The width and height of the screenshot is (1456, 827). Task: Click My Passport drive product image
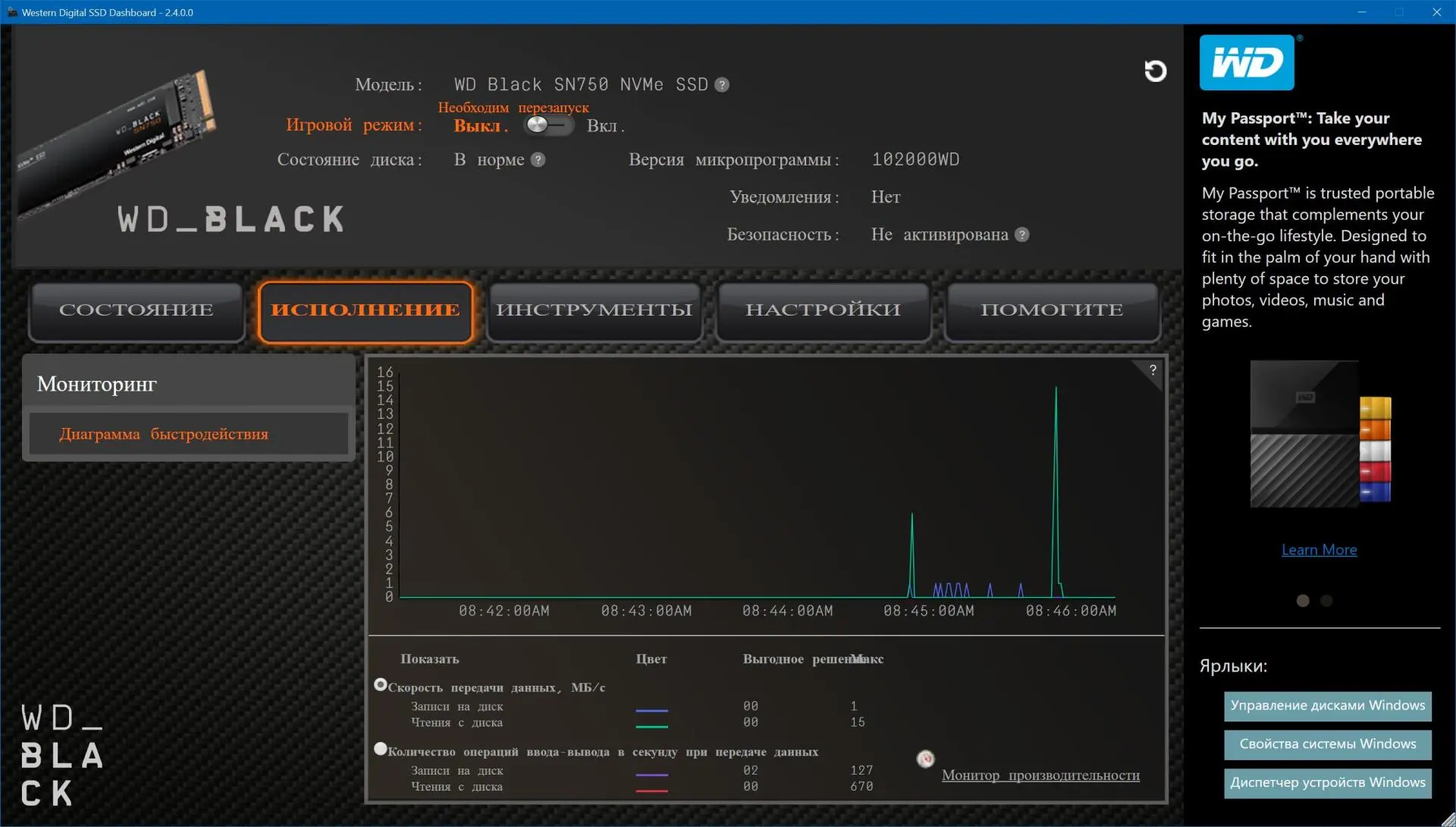(x=1319, y=434)
